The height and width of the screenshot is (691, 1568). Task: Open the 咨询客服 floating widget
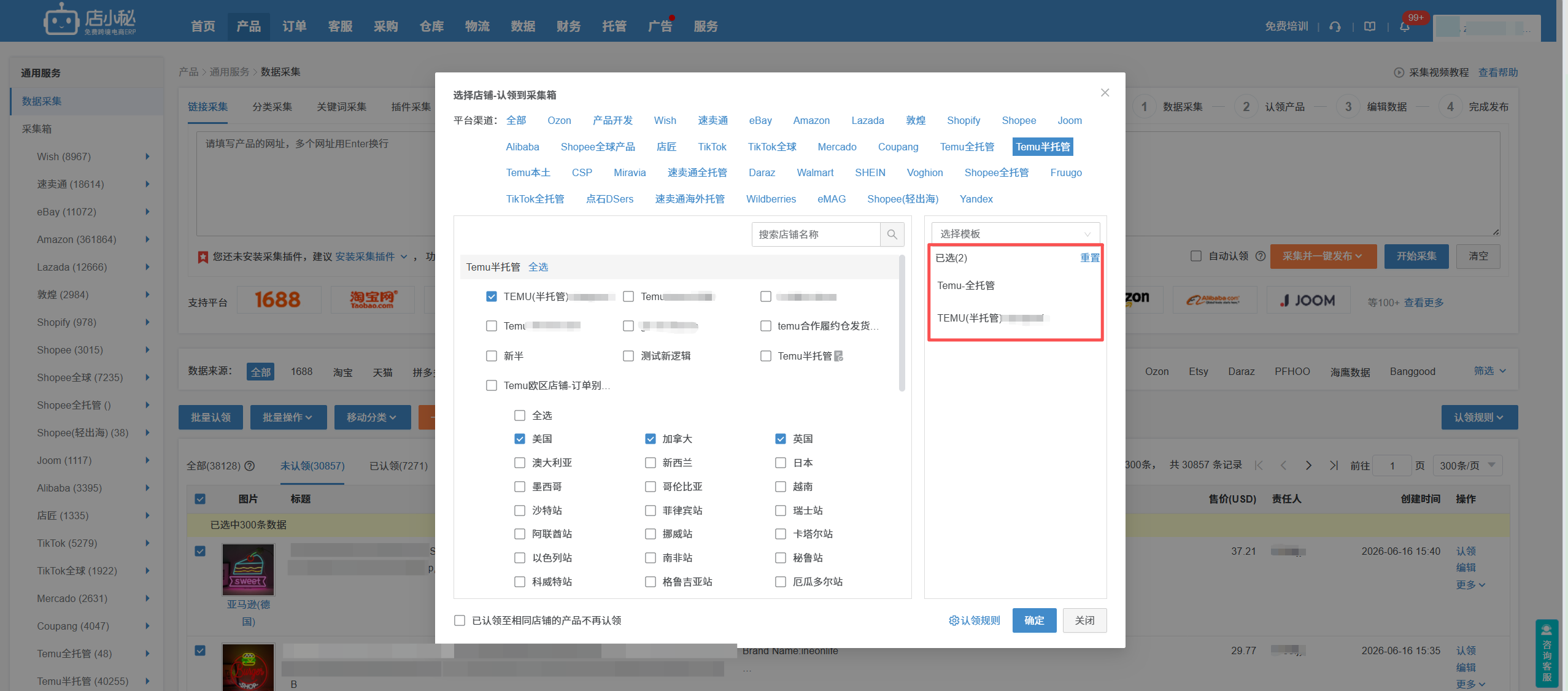coord(1547,654)
